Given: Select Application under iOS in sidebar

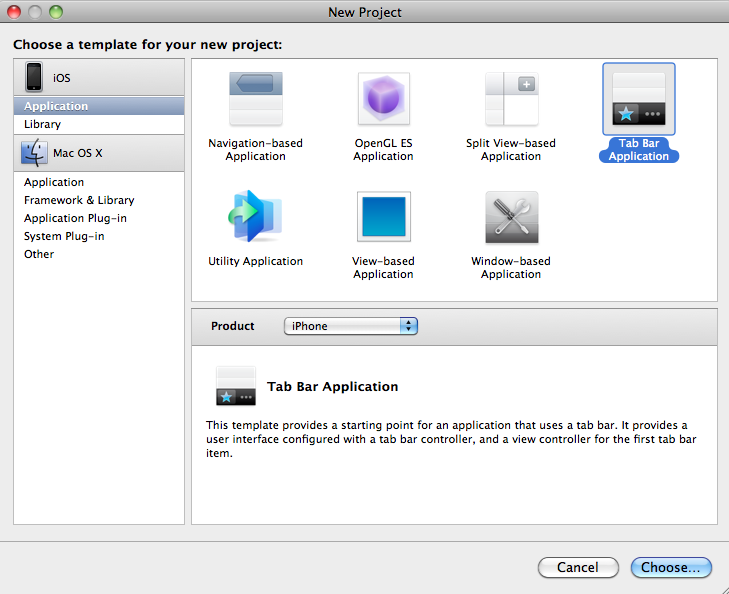Looking at the screenshot, I should (x=99, y=106).
